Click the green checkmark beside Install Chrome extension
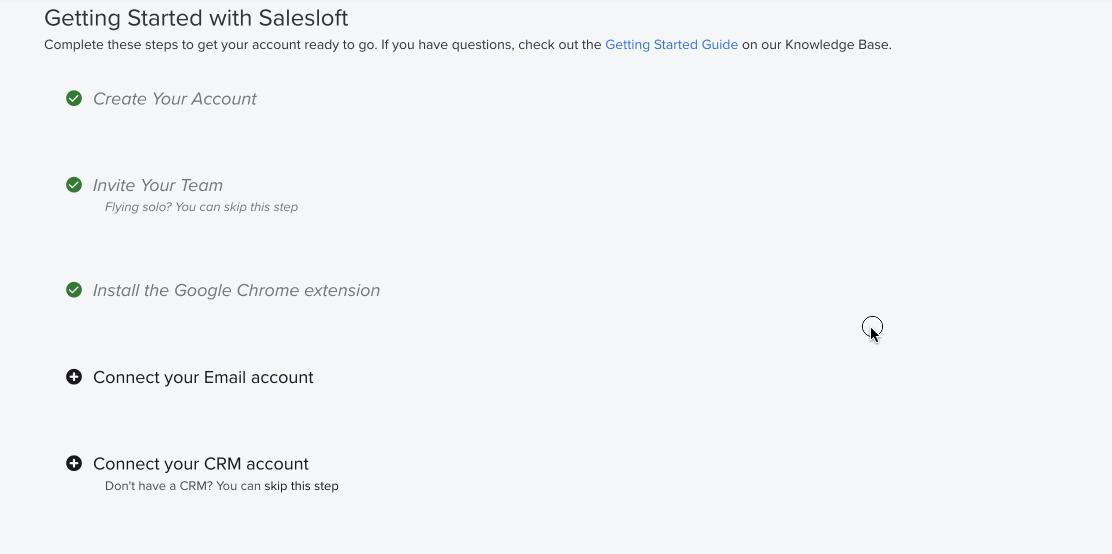The image size is (1112, 554). coord(74,290)
